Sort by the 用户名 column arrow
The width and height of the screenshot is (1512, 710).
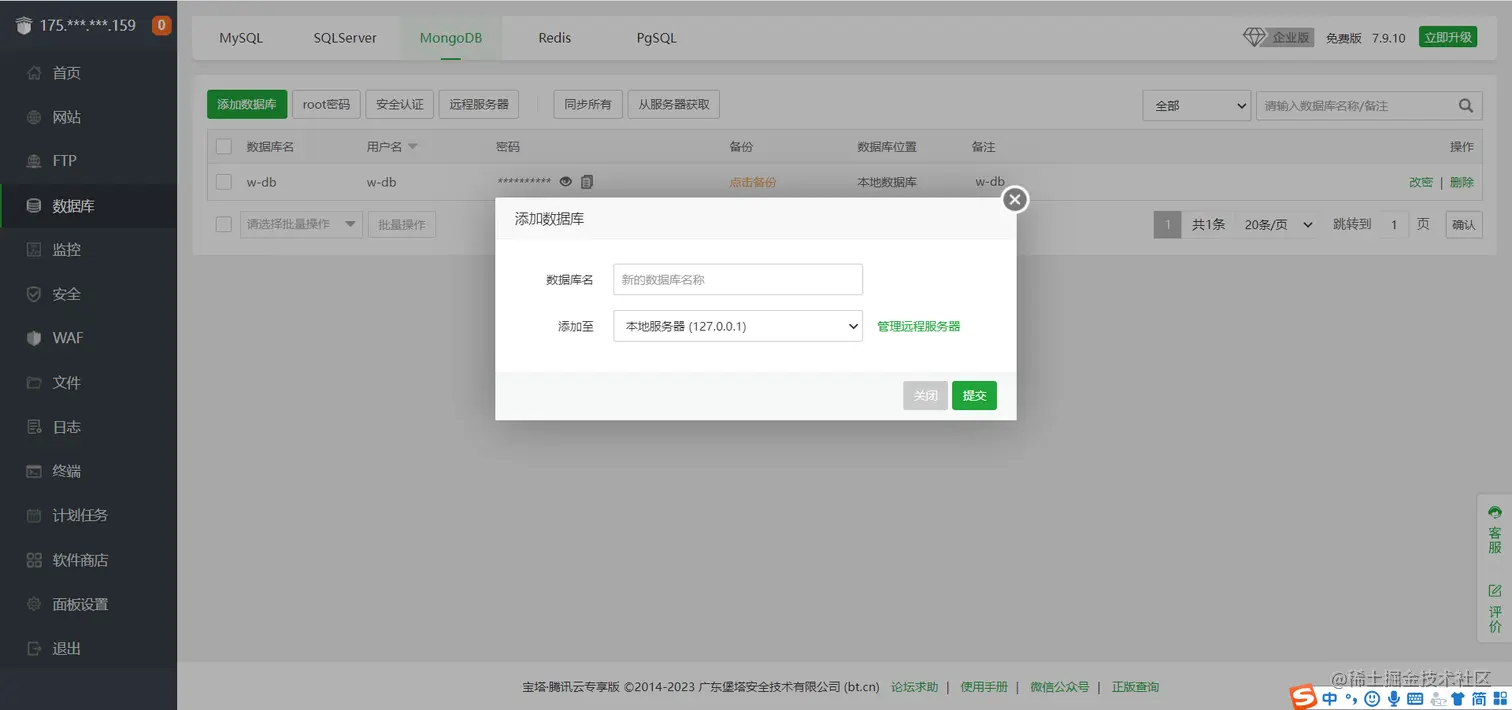413,147
